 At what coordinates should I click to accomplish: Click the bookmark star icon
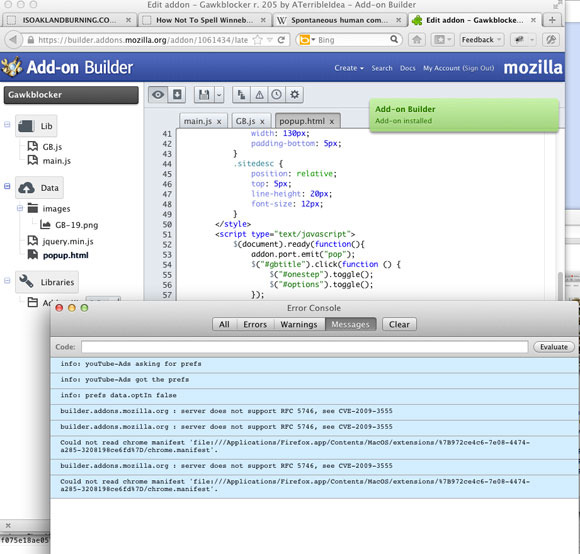click(257, 40)
